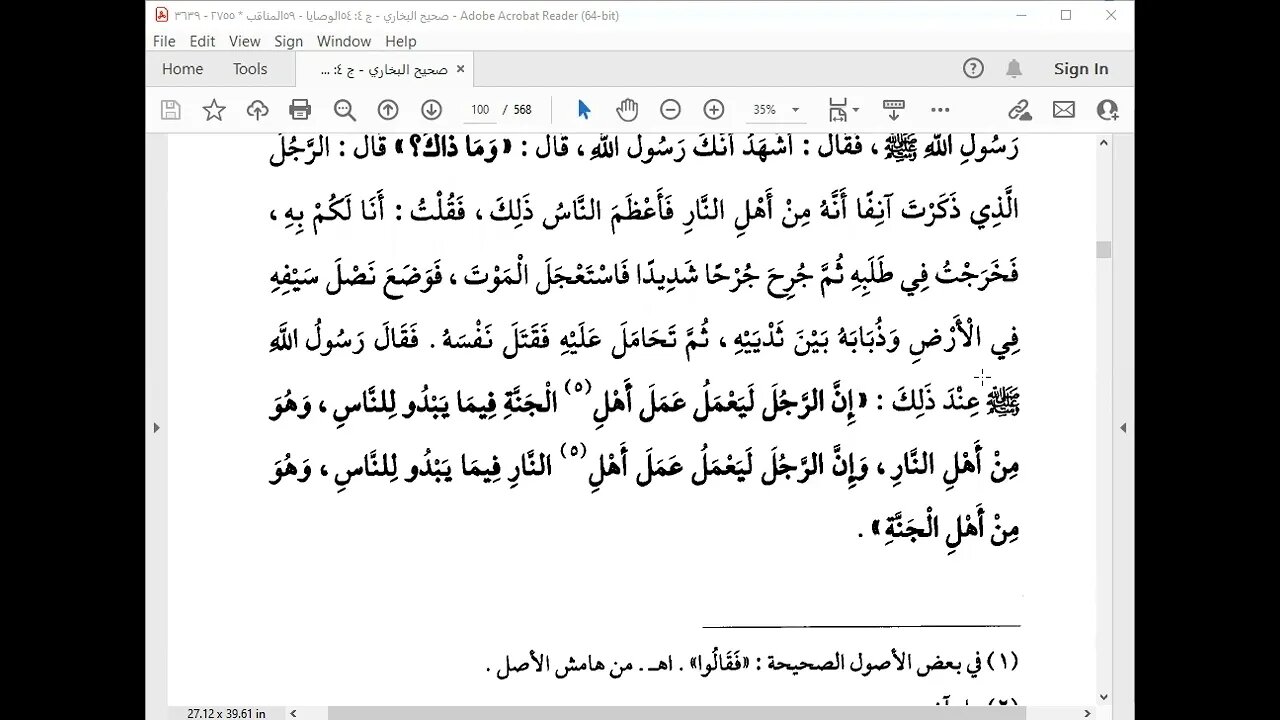Click the vertical scrollbar up arrow

tap(1104, 143)
